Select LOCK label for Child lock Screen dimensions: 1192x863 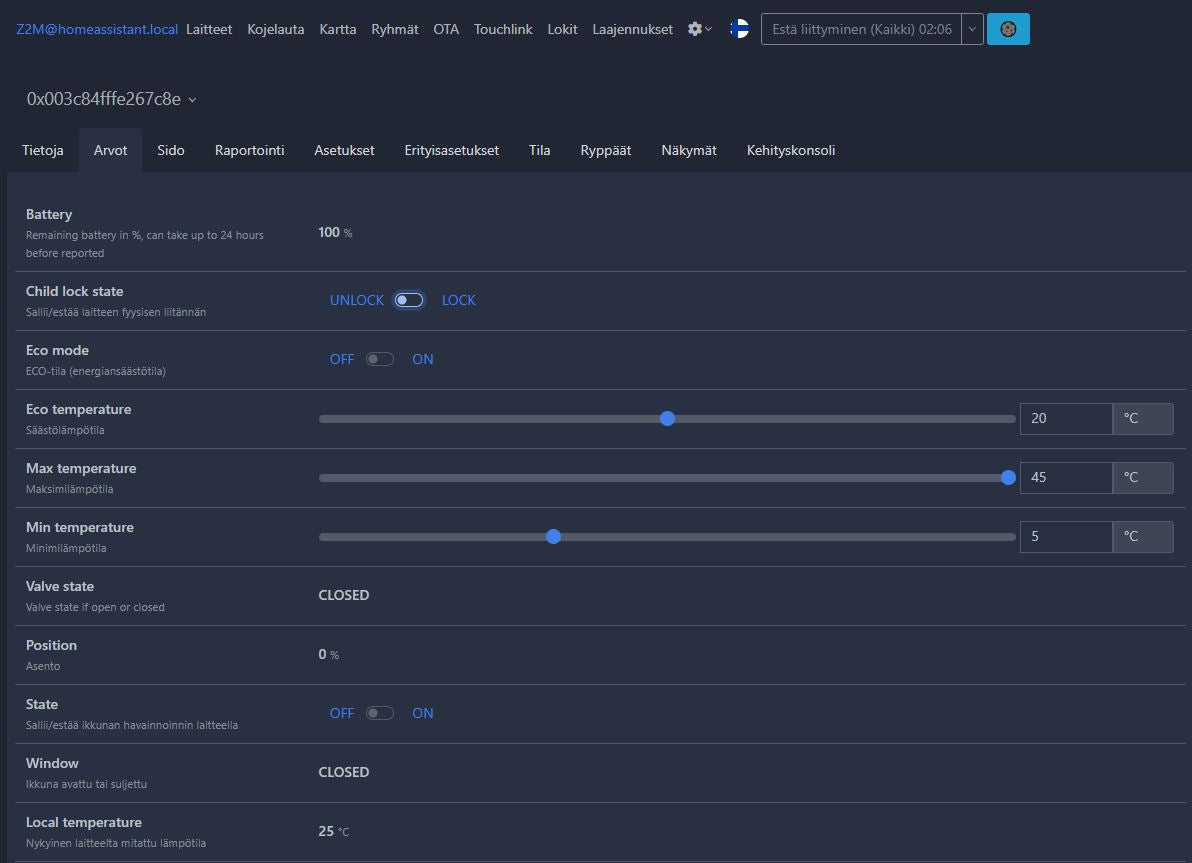click(x=458, y=300)
